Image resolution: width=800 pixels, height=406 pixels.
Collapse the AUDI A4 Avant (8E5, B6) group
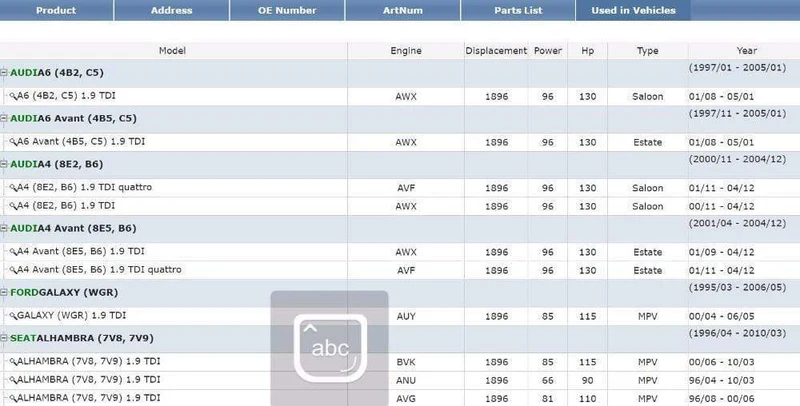tap(4, 229)
